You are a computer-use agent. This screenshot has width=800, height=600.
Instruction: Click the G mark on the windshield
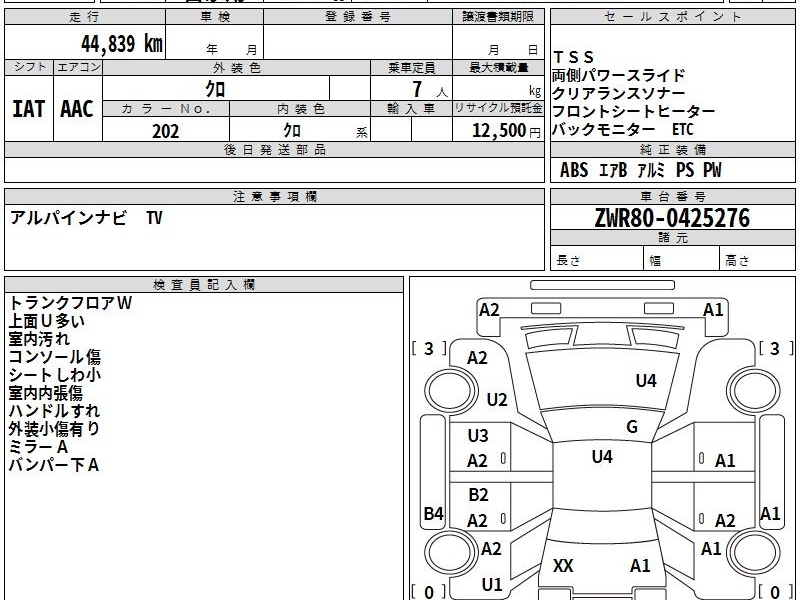(x=632, y=427)
